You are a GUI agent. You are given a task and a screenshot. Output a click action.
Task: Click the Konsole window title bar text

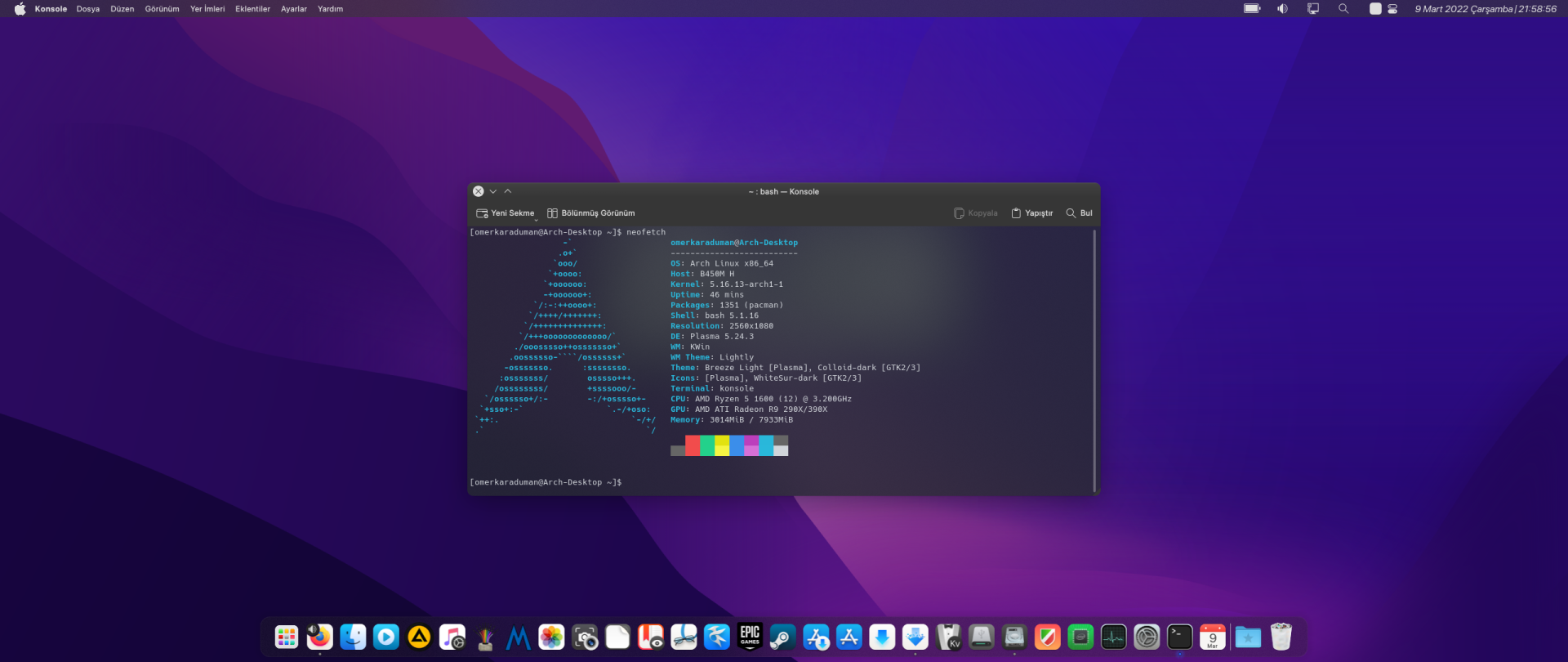coord(784,192)
